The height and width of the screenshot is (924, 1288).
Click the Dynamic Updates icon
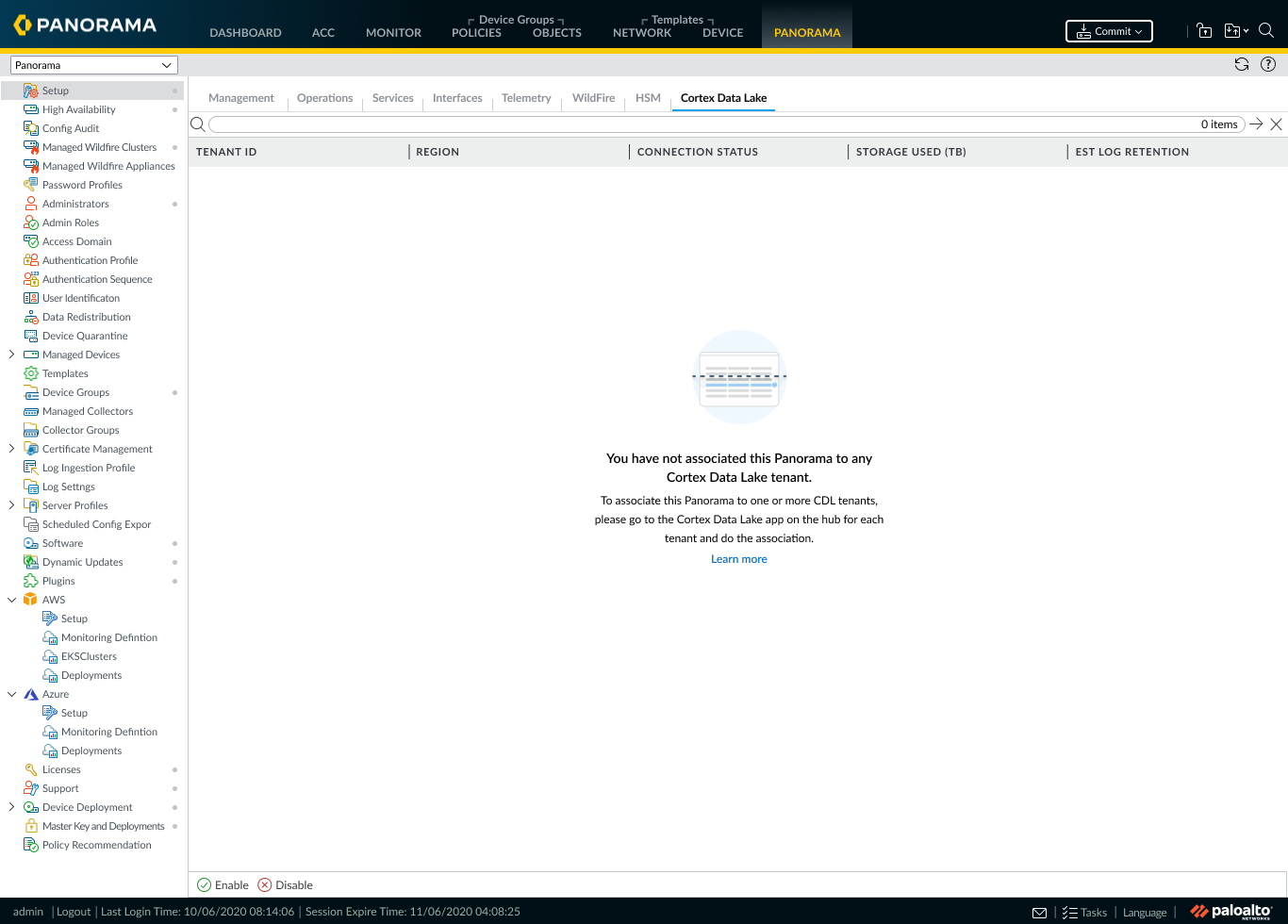coord(31,562)
